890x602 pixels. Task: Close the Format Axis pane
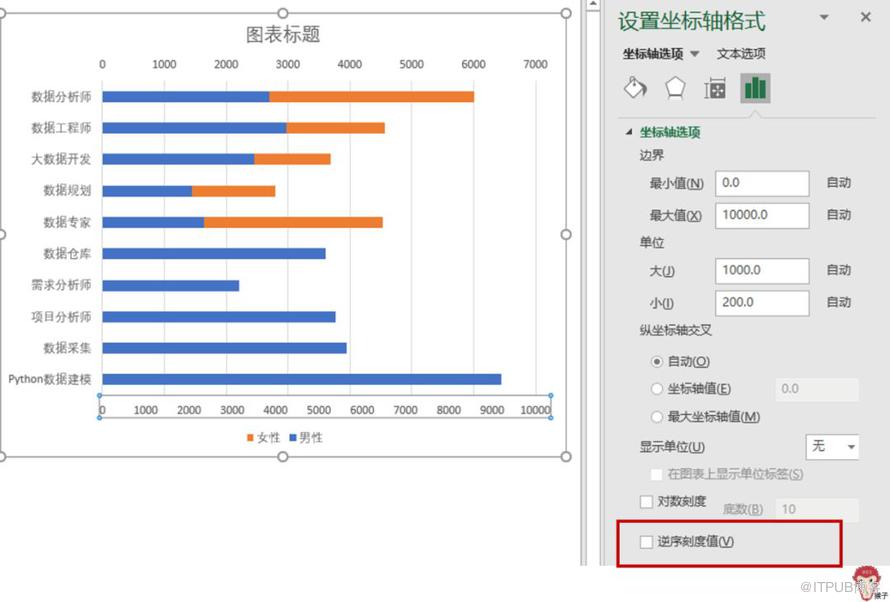pos(866,17)
